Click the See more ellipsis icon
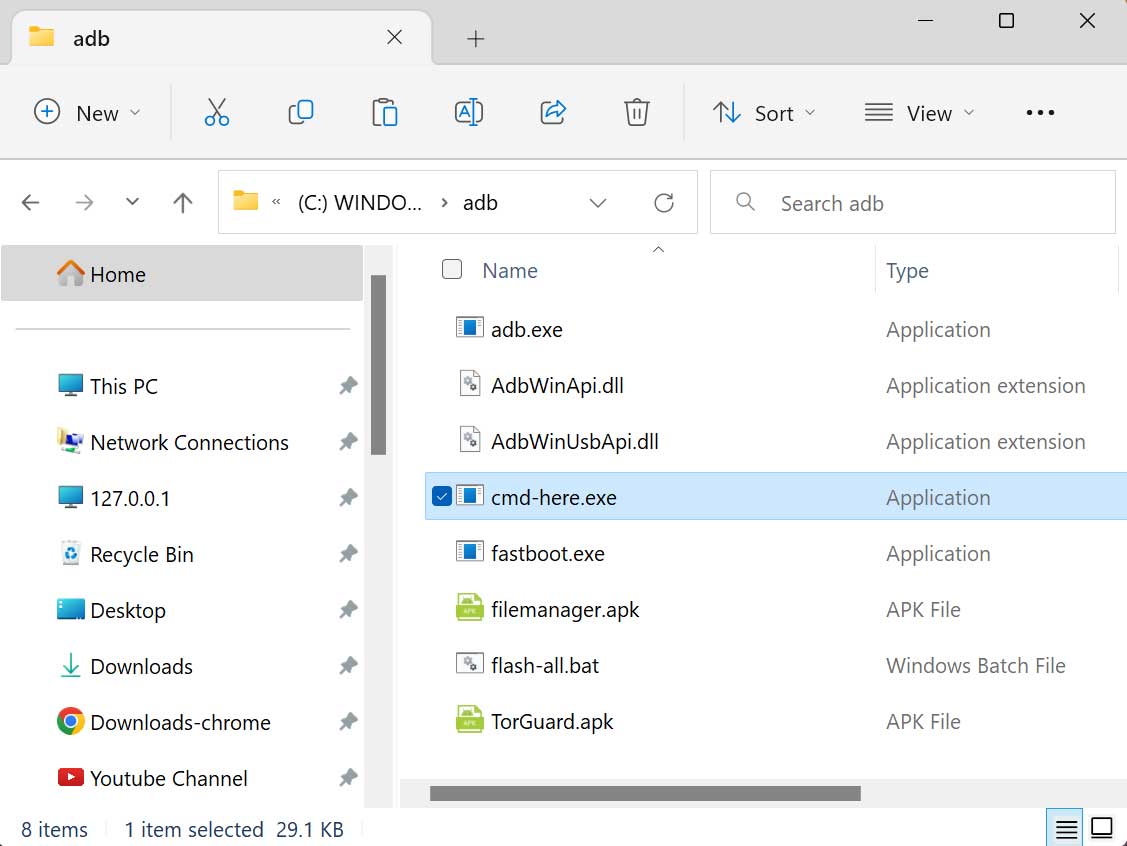 tap(1040, 112)
